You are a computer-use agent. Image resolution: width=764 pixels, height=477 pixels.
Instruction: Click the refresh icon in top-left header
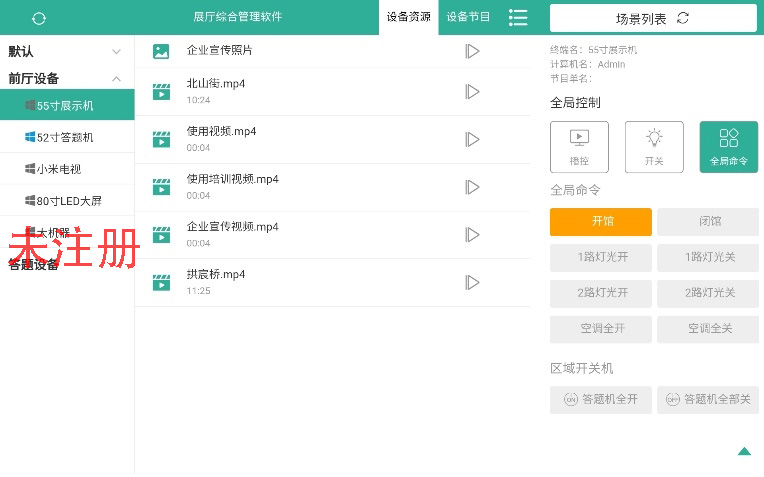coord(39,19)
